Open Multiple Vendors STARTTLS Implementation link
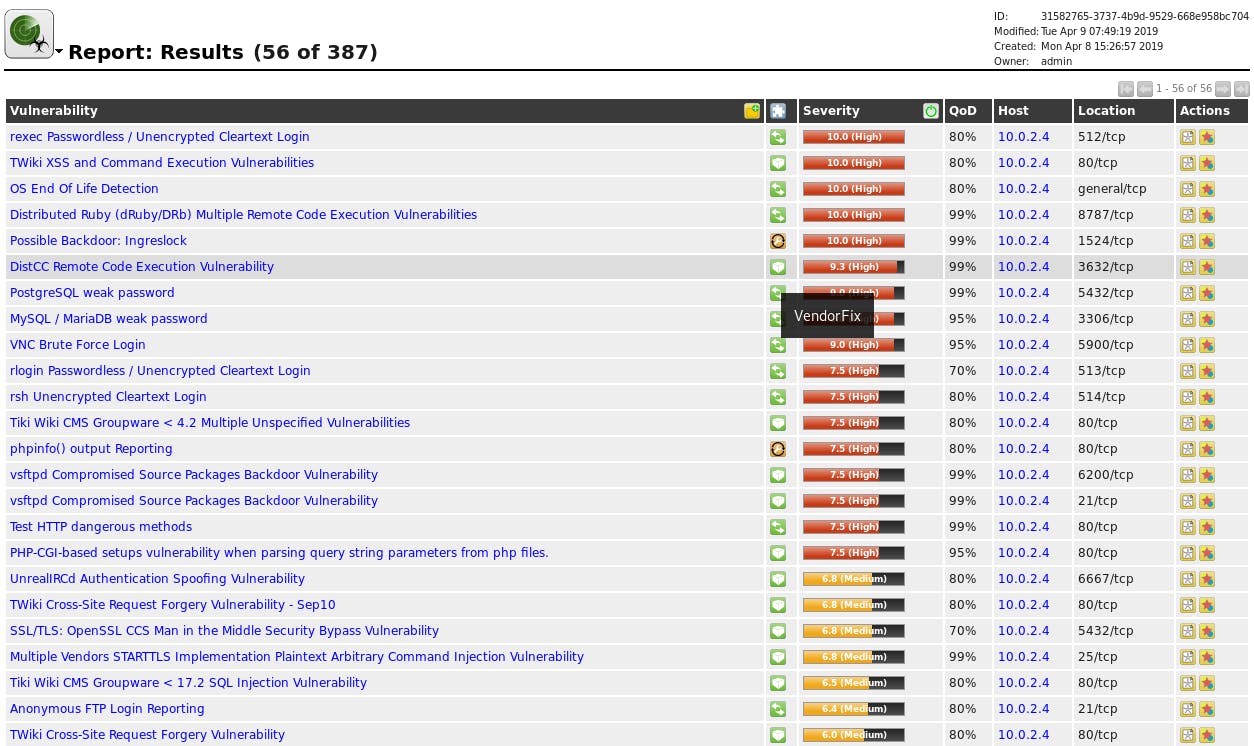This screenshot has width=1254, height=746. [297, 657]
